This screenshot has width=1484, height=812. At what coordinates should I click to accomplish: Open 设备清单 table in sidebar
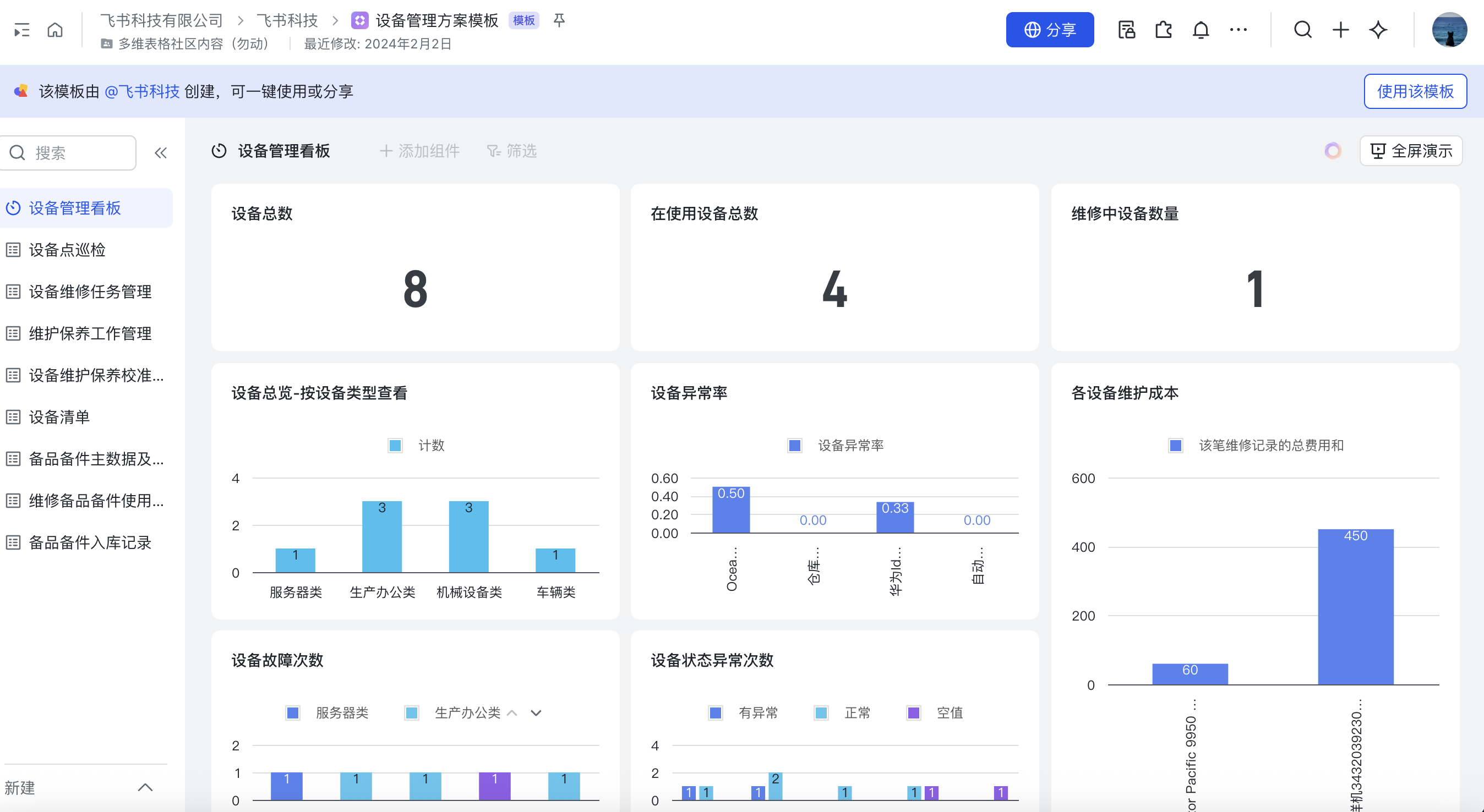[x=59, y=417]
